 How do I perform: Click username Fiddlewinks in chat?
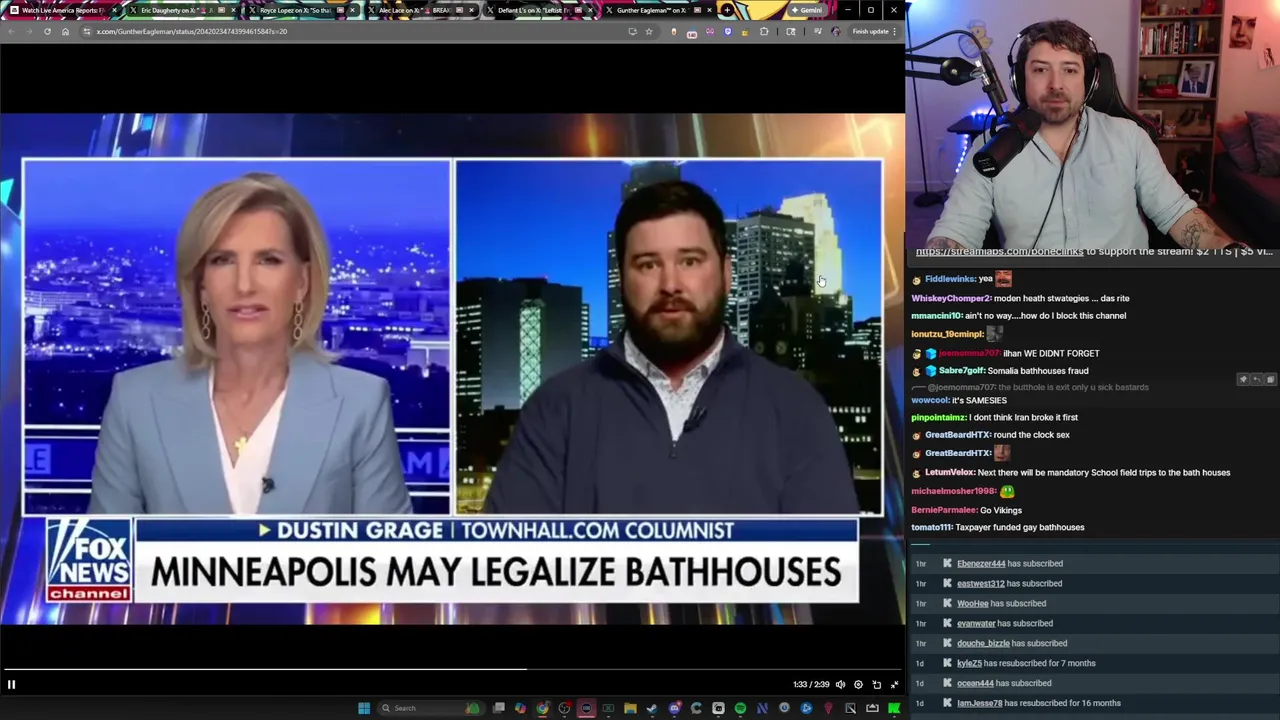949,279
